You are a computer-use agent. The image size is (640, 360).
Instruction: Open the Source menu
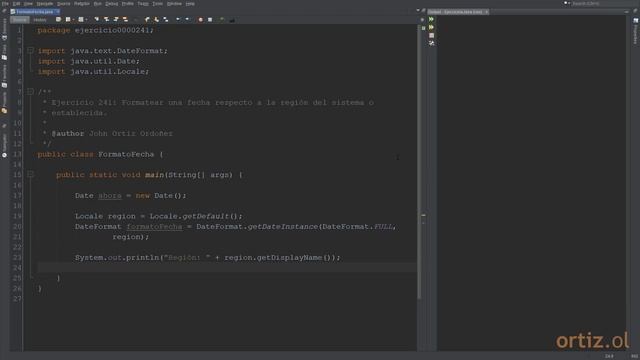[x=63, y=4]
